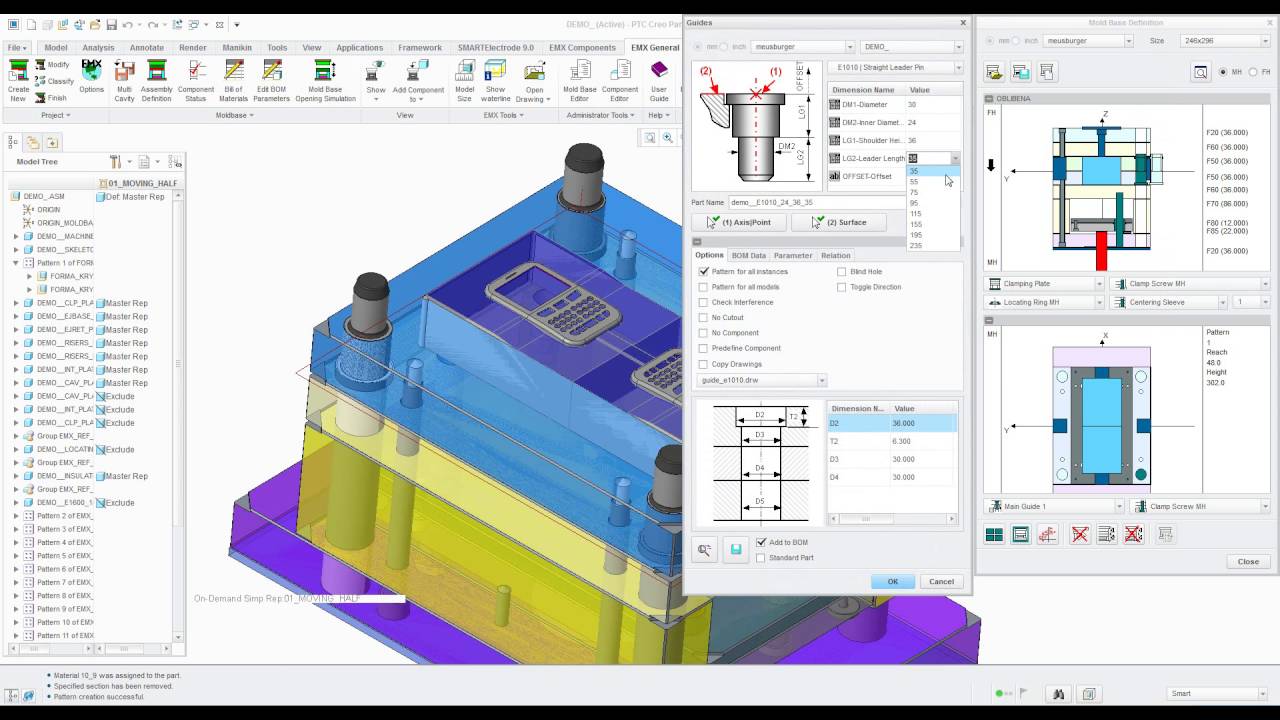Open Main Guide 1 dropdown

point(1054,507)
